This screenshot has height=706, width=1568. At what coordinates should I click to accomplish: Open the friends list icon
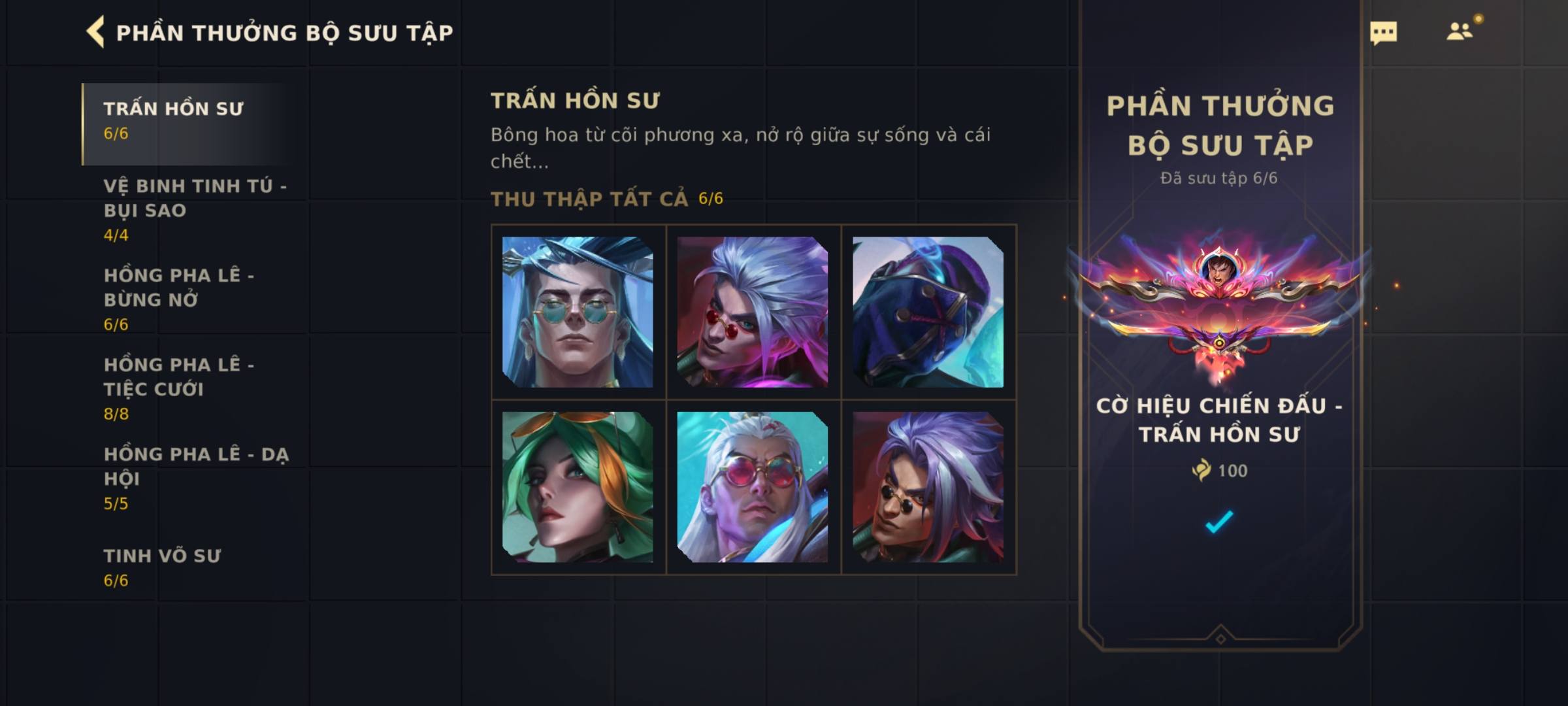pyautogui.click(x=1459, y=31)
